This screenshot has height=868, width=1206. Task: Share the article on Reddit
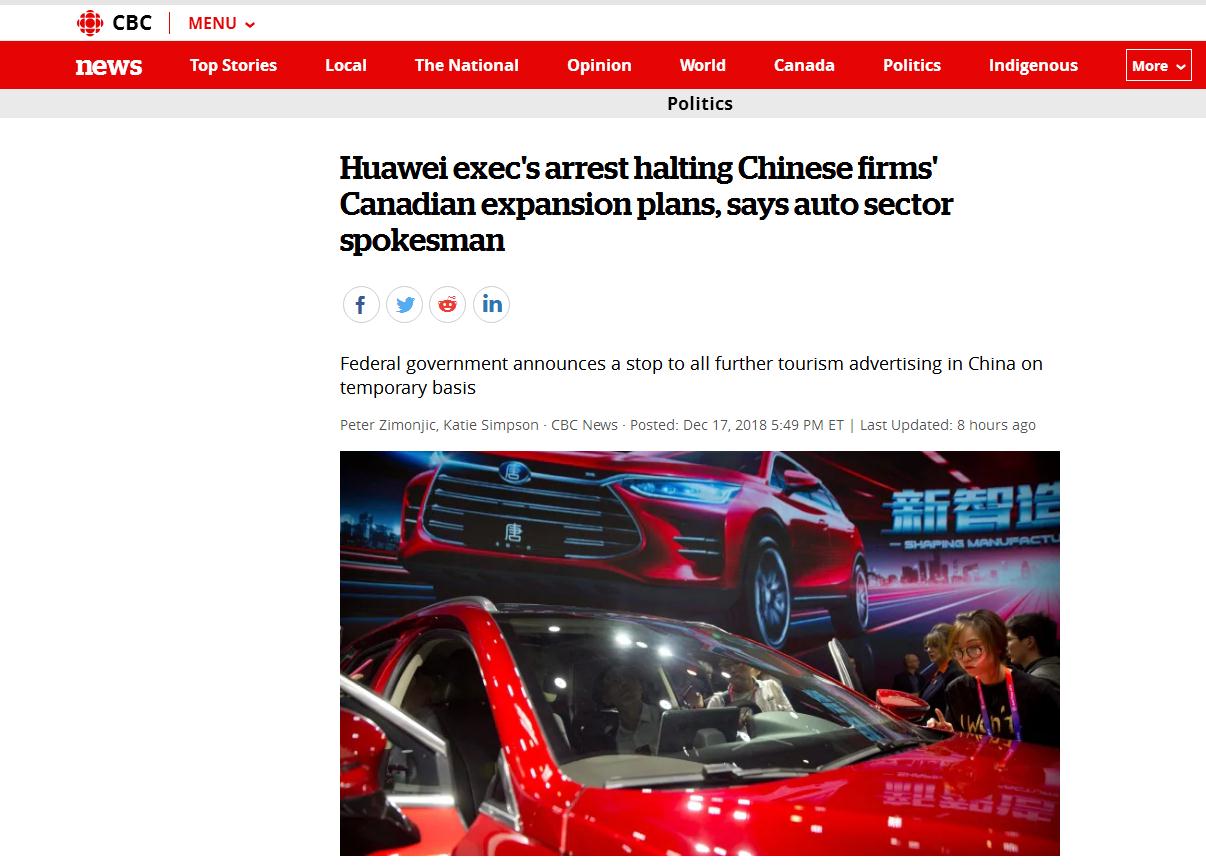tap(448, 304)
